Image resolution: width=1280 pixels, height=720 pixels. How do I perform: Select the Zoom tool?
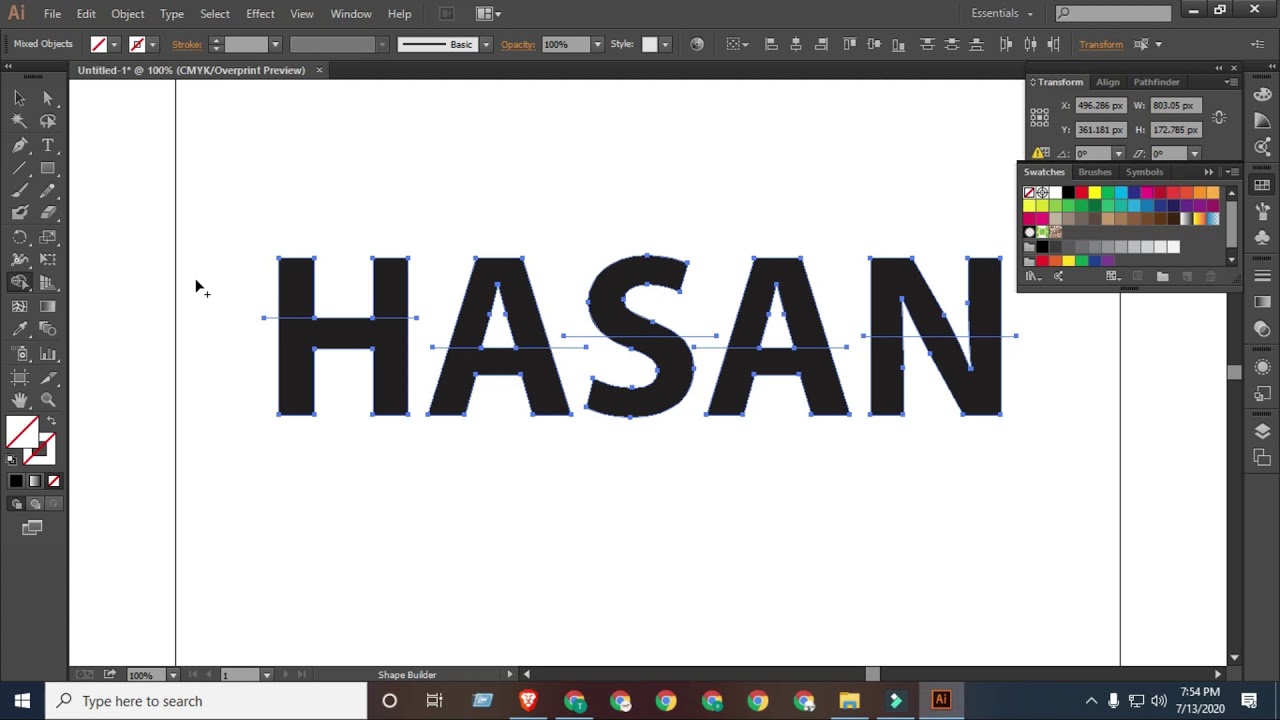tap(47, 400)
